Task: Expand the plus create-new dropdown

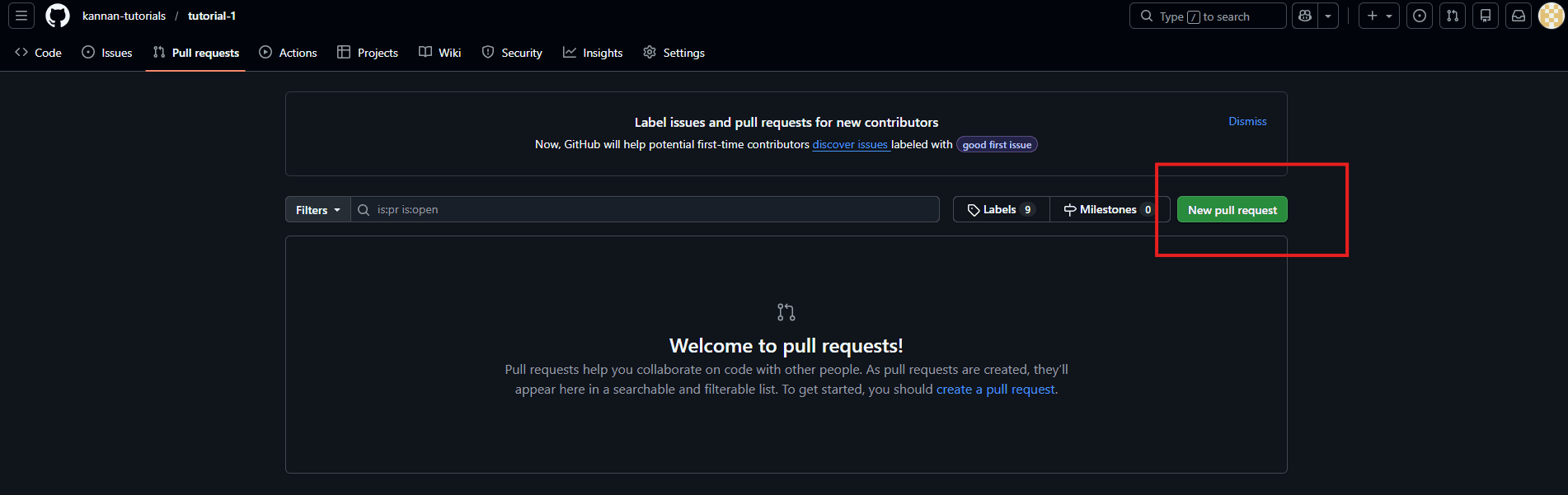Action: point(1379,16)
